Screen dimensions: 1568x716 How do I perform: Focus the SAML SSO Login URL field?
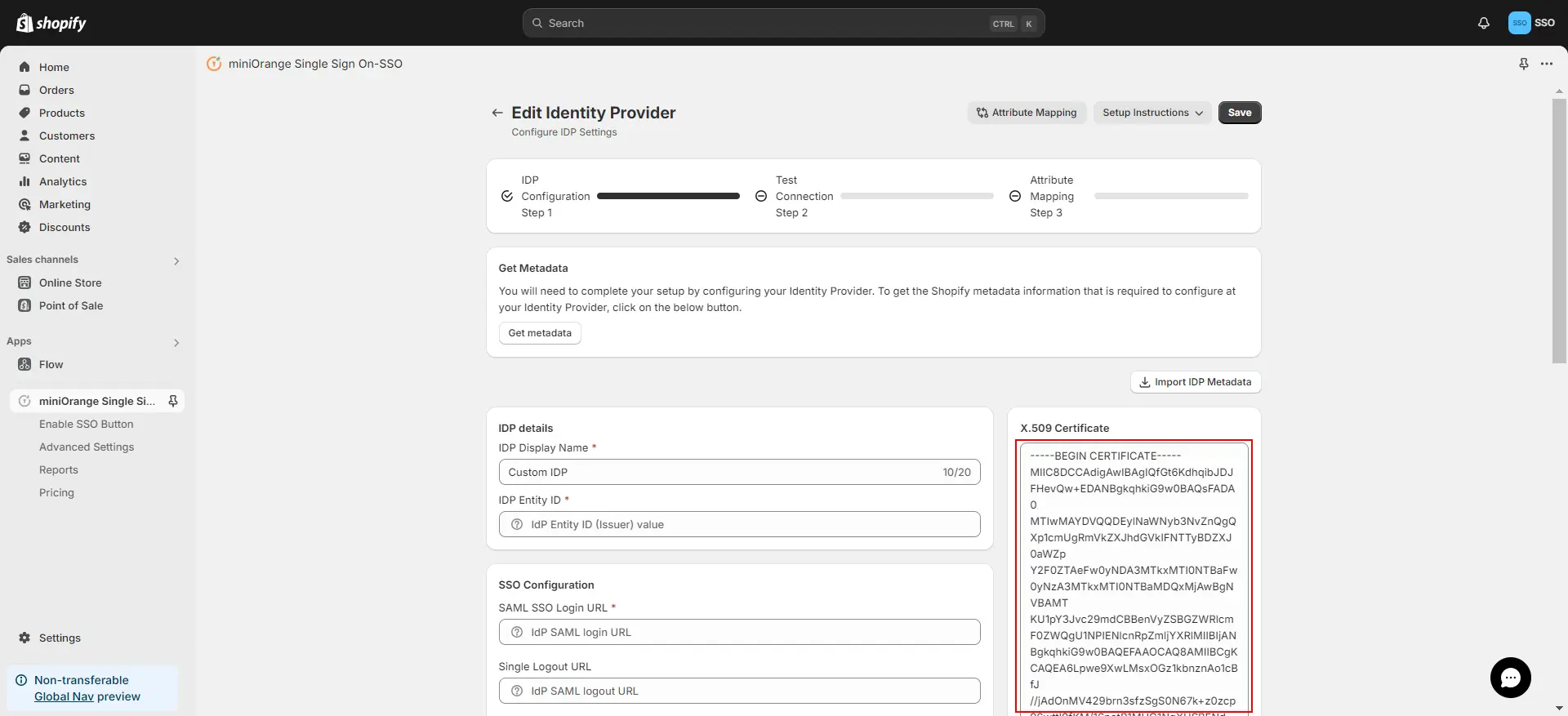pos(739,632)
